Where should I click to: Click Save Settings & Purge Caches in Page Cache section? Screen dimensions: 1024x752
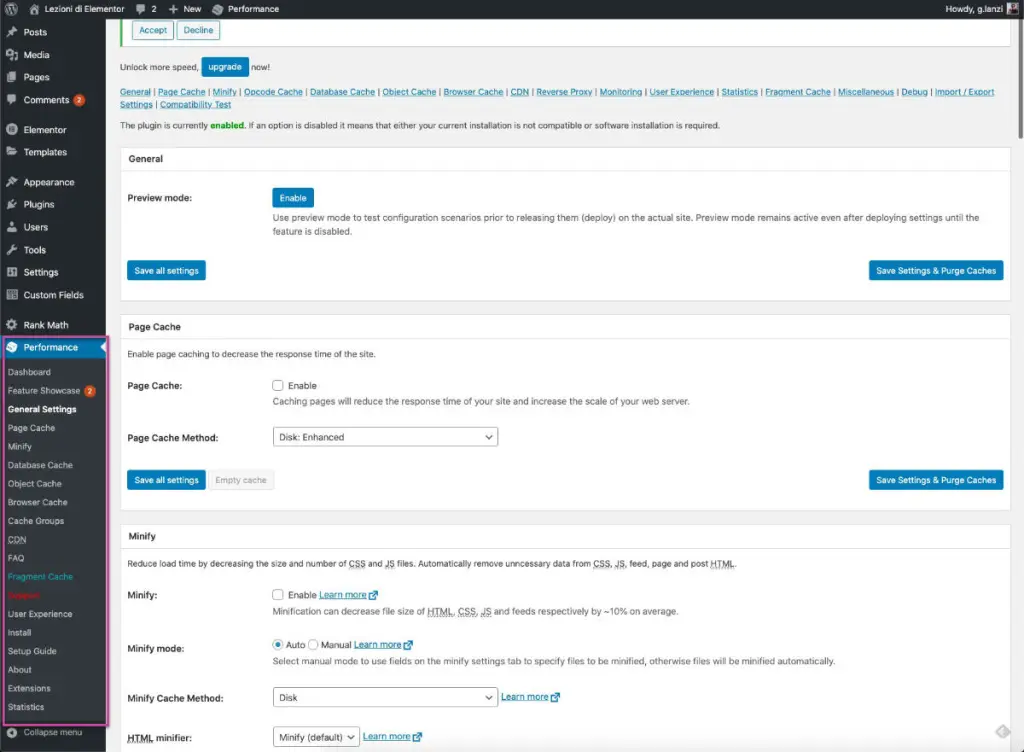[936, 480]
